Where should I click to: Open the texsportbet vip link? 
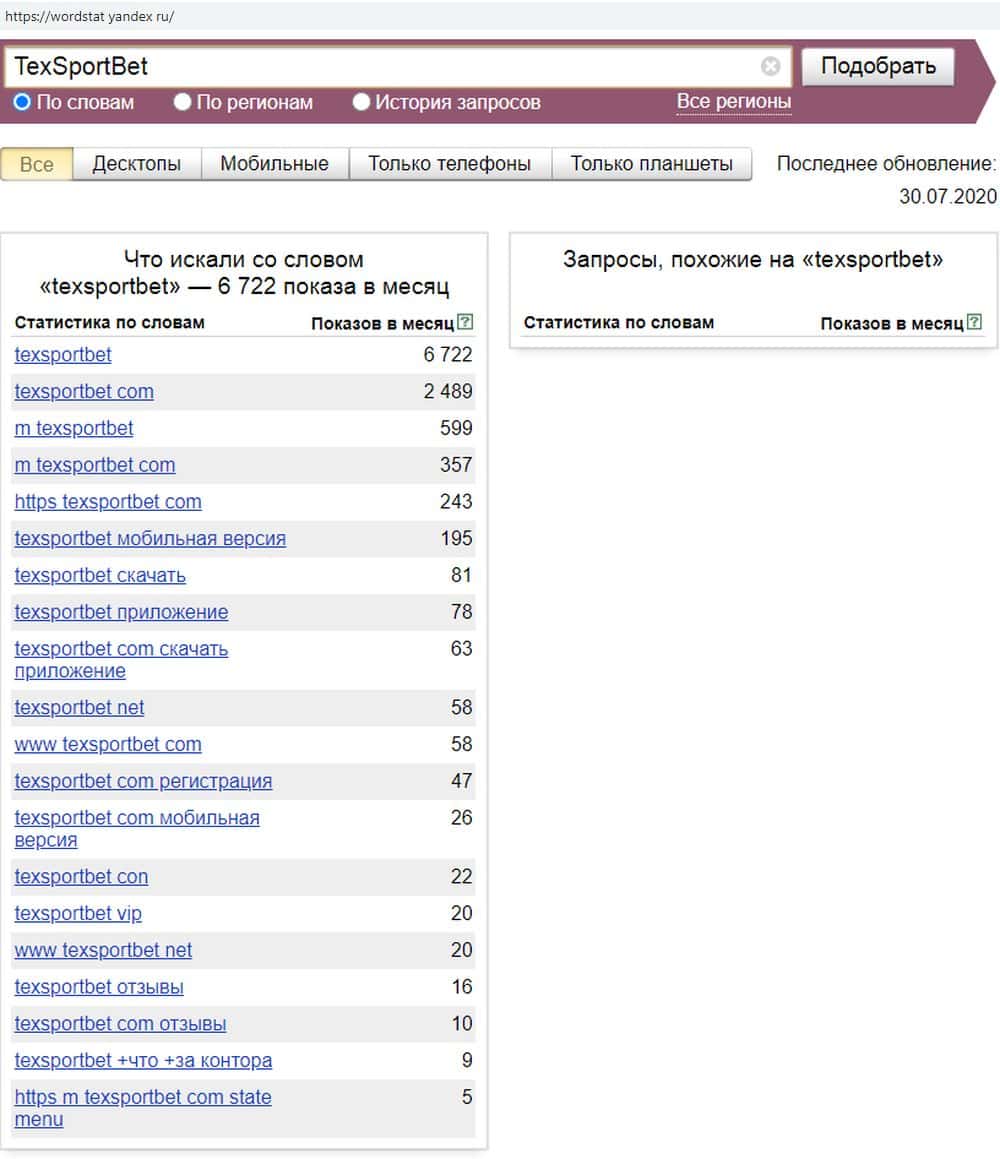78,914
